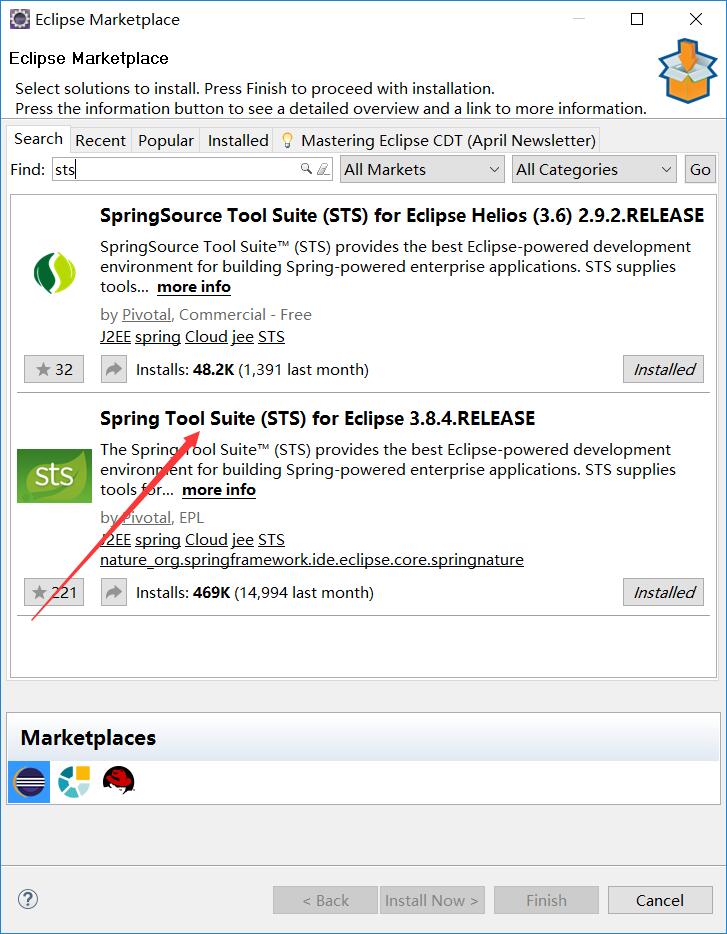Click Cloud tag under Spring Tool Suite 3.8.4
The image size is (727, 934).
pyautogui.click(x=206, y=540)
